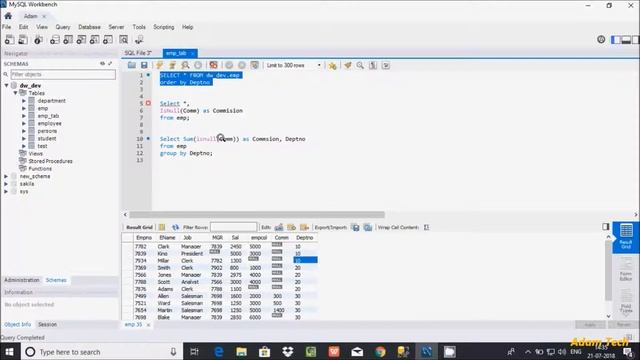Create new schema icon in main toolbar
The image size is (640, 360).
tap(55, 40)
